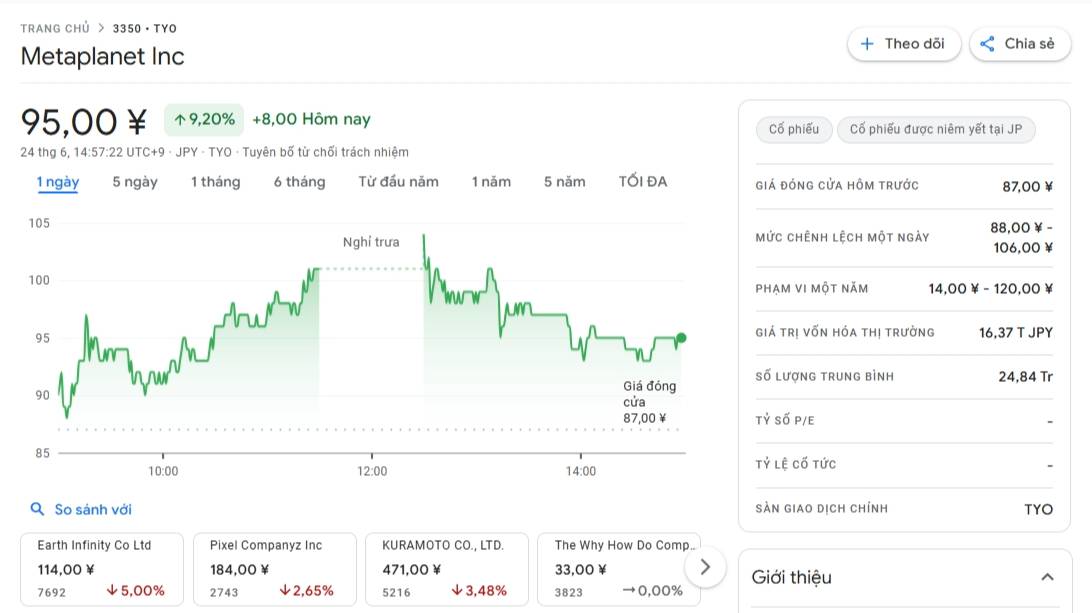Click the SÀN GIAO DỊCH CHÍNH label
The width and height of the screenshot is (1092, 613).
822,509
